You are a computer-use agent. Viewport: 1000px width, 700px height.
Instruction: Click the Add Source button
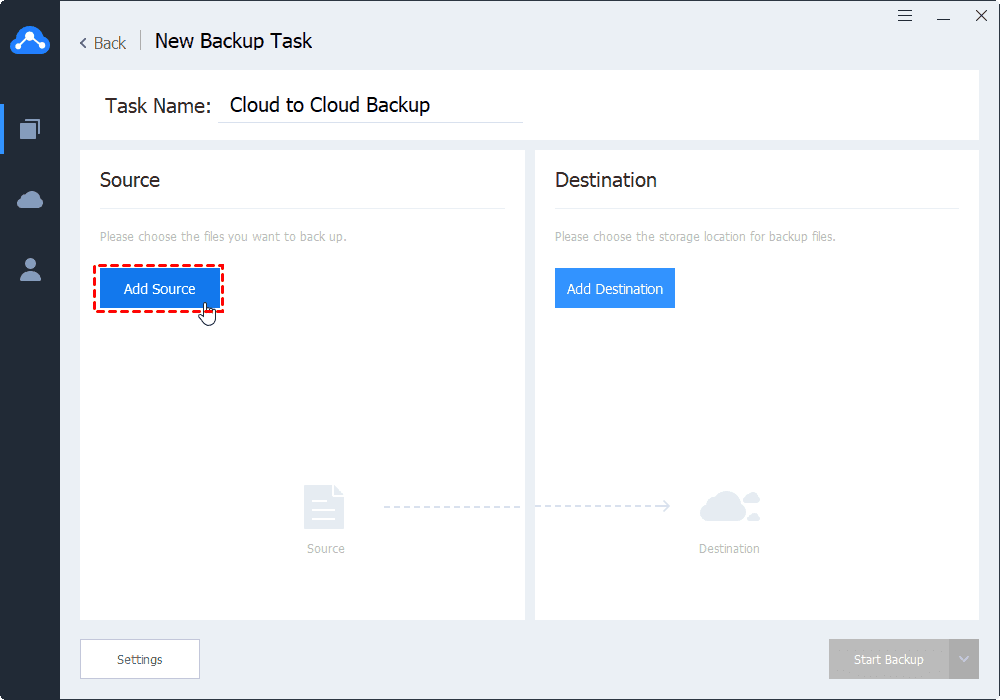(x=160, y=289)
